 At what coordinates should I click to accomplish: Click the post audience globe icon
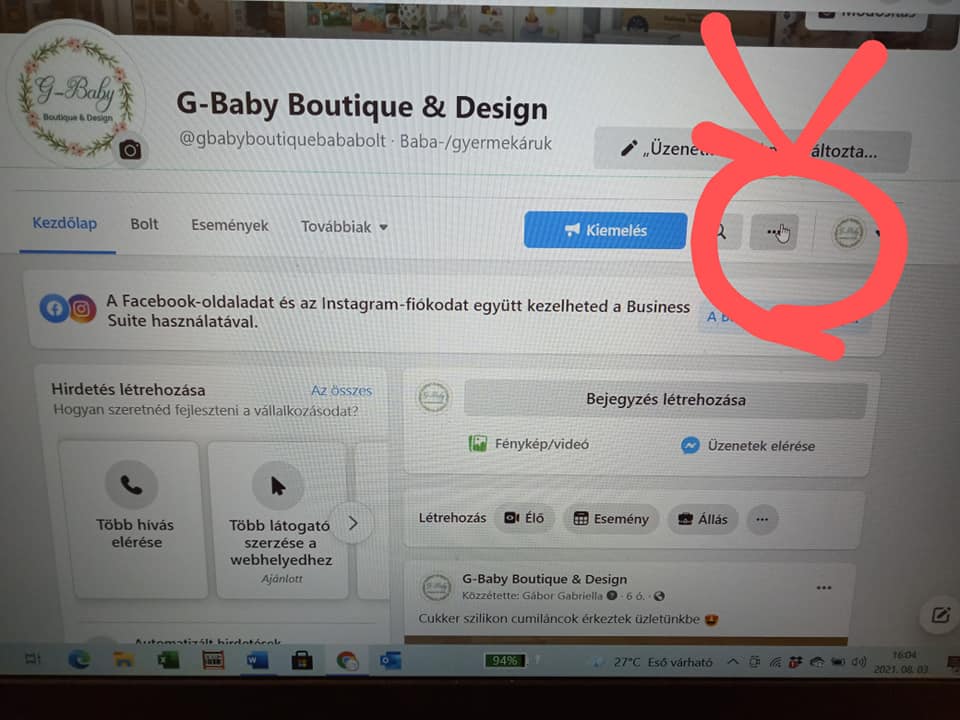(659, 596)
